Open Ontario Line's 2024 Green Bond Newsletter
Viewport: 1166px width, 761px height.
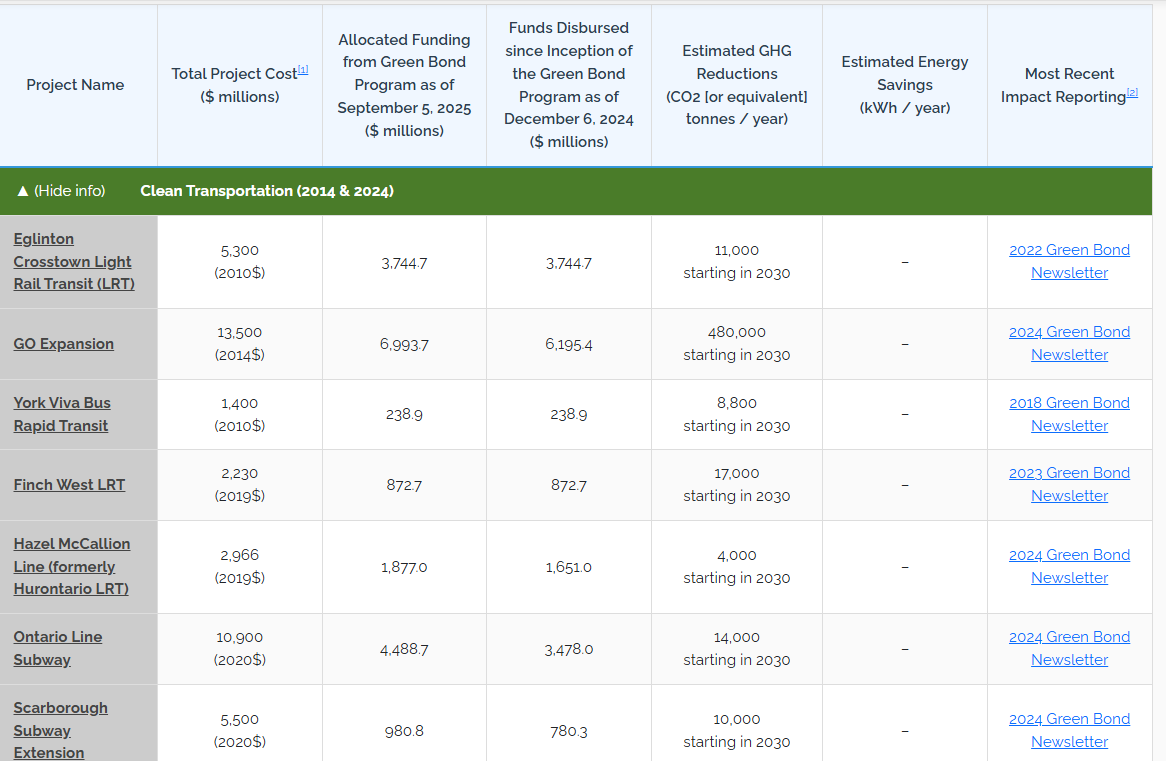click(x=1069, y=648)
